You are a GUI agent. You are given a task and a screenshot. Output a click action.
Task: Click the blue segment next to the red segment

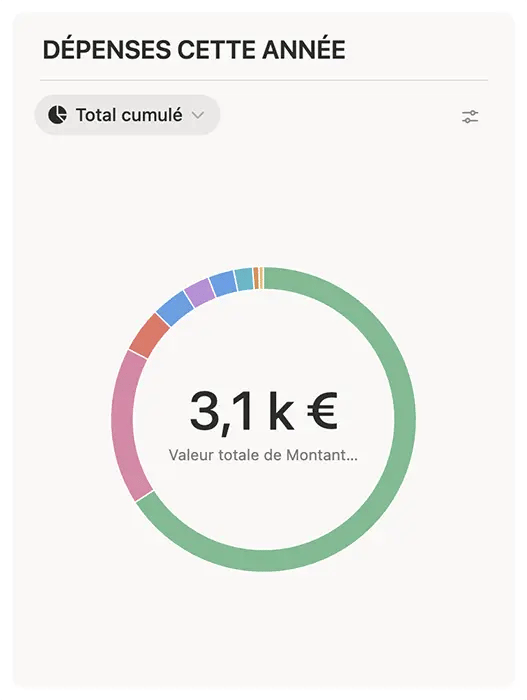point(175,308)
